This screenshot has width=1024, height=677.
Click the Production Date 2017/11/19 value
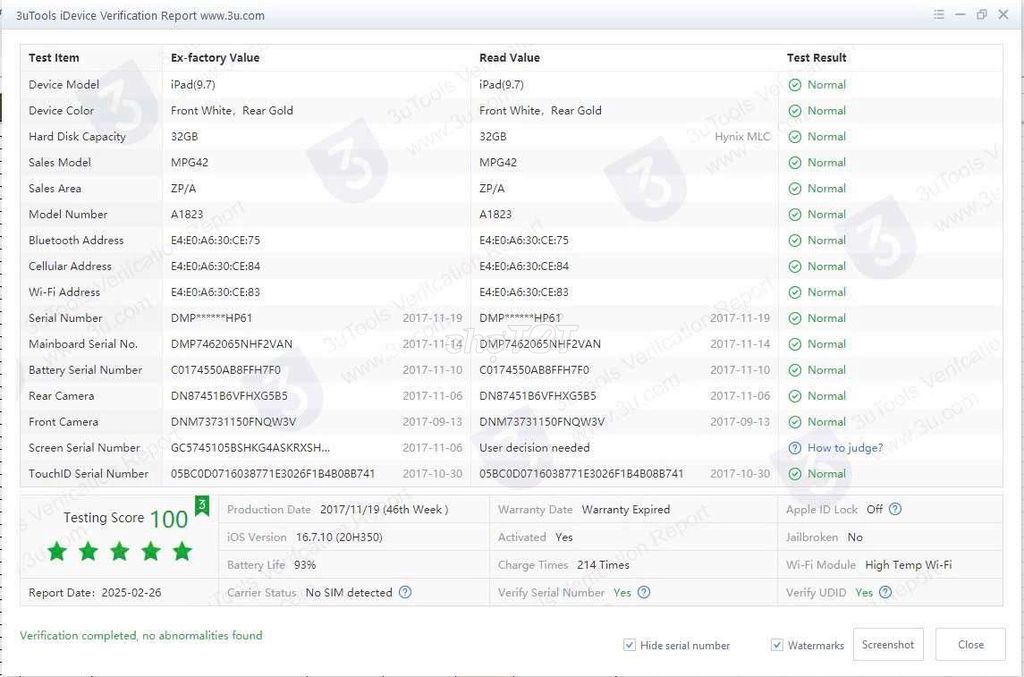click(384, 509)
